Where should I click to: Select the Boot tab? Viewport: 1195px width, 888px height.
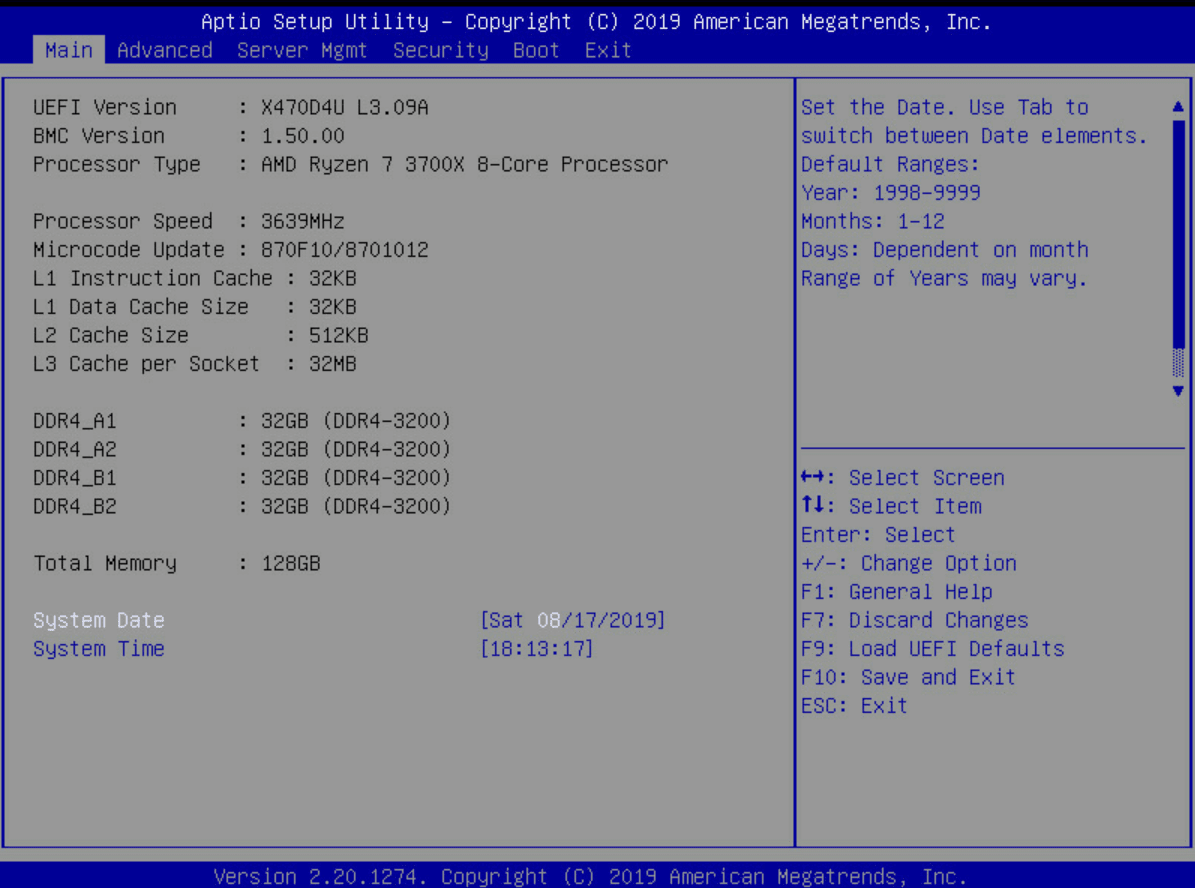click(x=536, y=50)
